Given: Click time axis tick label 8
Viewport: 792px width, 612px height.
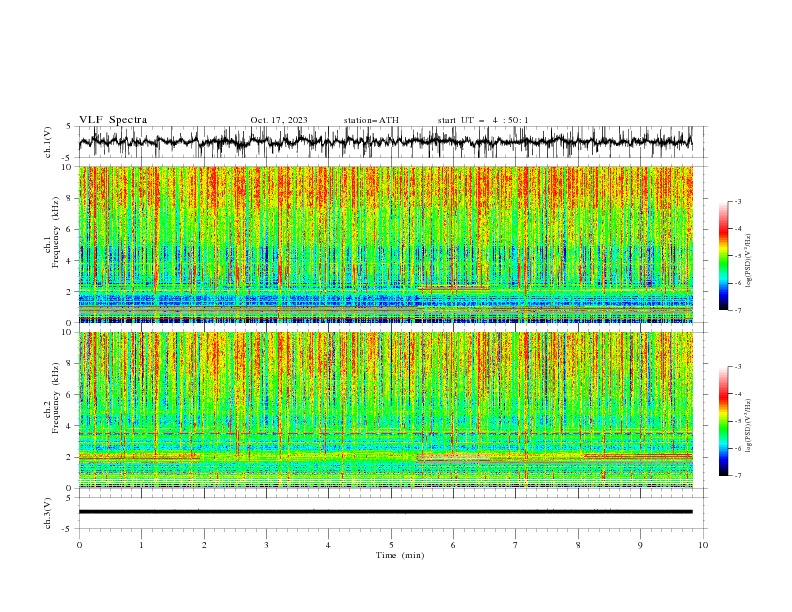Looking at the screenshot, I should click(578, 545).
